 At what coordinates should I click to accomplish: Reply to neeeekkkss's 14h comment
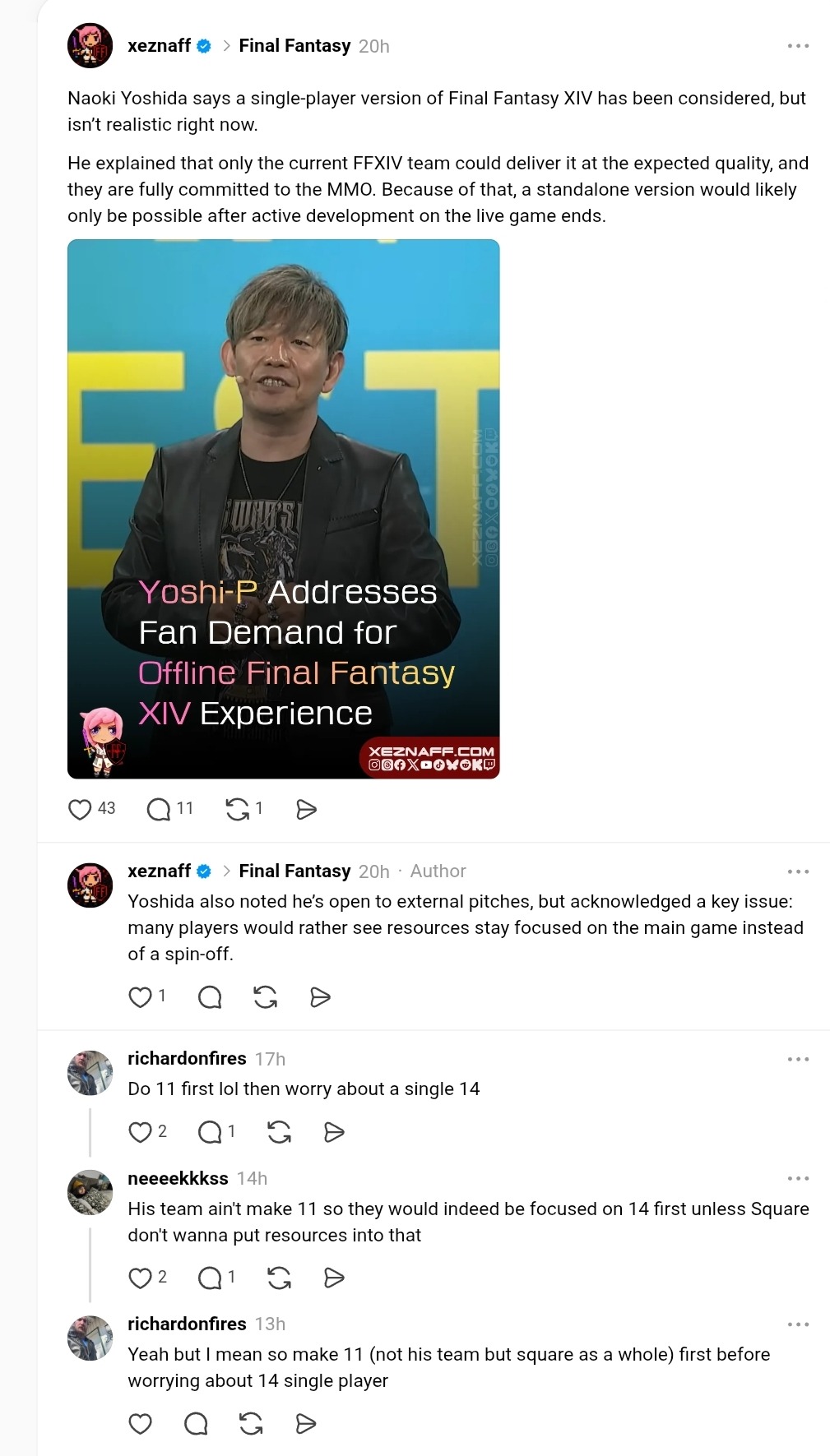pyautogui.click(x=211, y=1278)
